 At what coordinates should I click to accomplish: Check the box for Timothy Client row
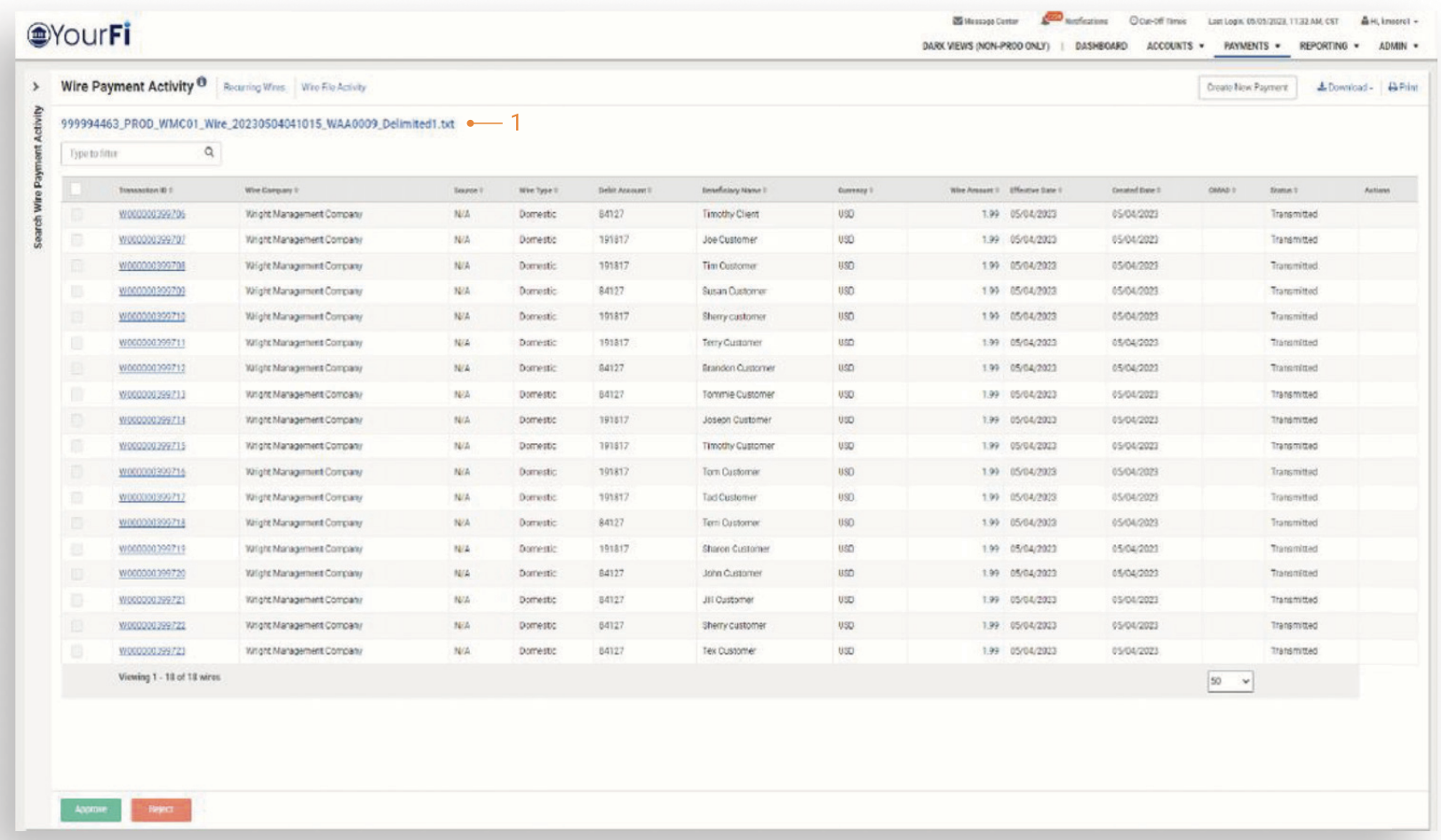[x=76, y=214]
